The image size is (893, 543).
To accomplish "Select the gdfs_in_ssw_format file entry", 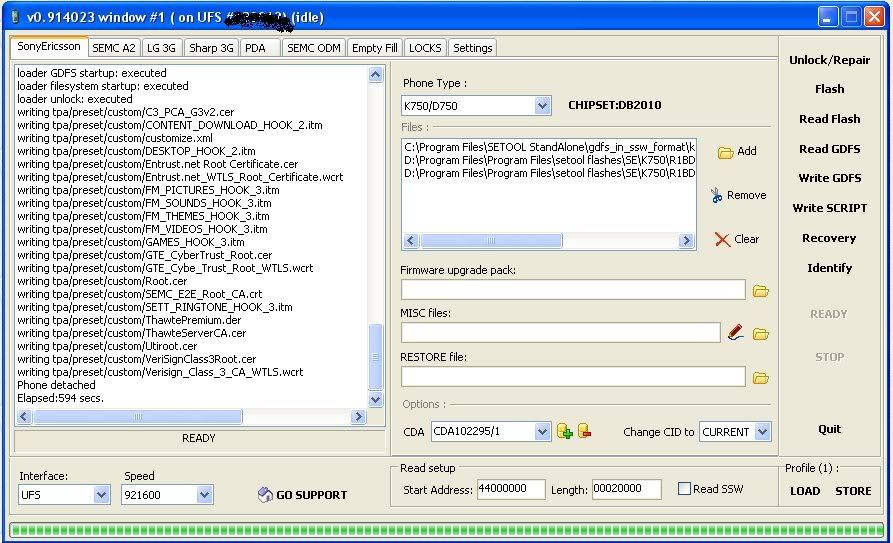I will coord(550,147).
